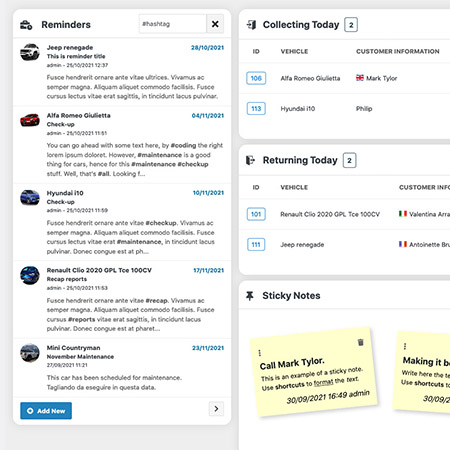The height and width of the screenshot is (450, 450).
Task: Click the #recap hashtag in Renault reminder
Action: point(157,301)
